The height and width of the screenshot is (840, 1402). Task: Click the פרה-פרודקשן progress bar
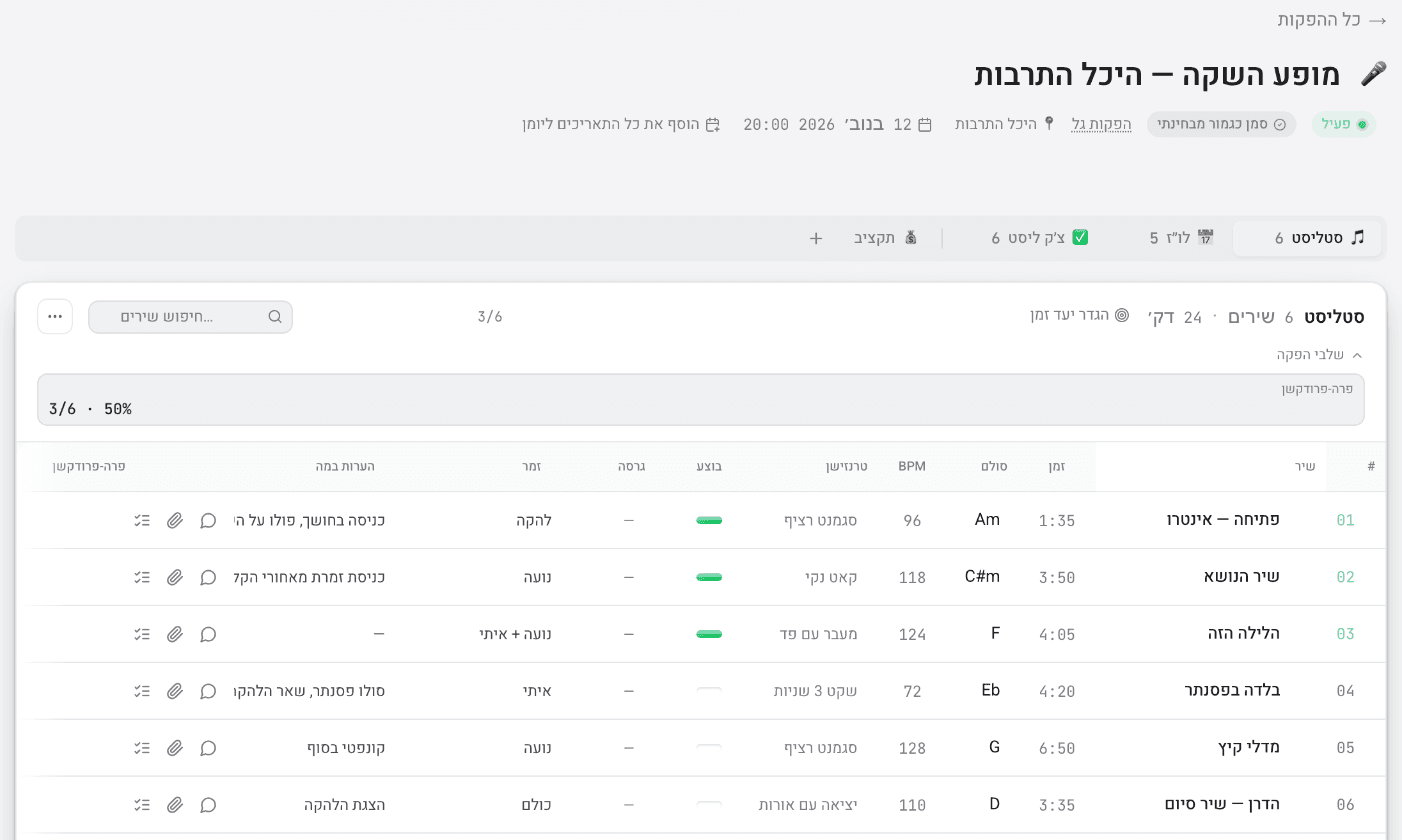click(701, 400)
